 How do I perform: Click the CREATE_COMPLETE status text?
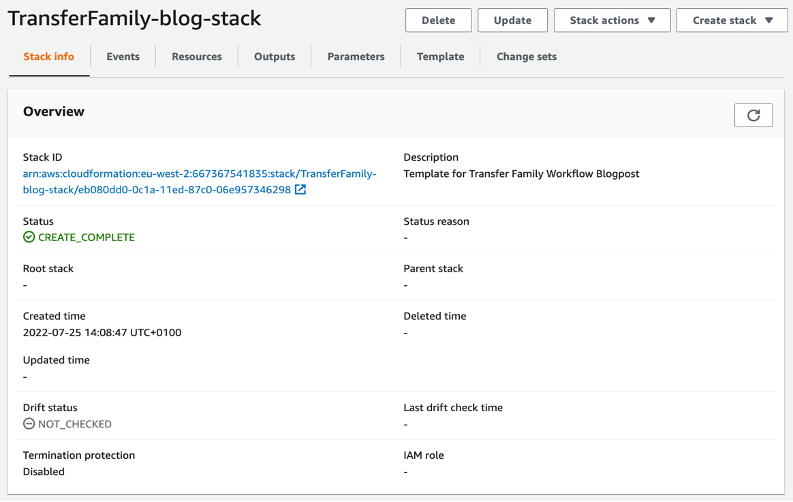click(x=86, y=237)
